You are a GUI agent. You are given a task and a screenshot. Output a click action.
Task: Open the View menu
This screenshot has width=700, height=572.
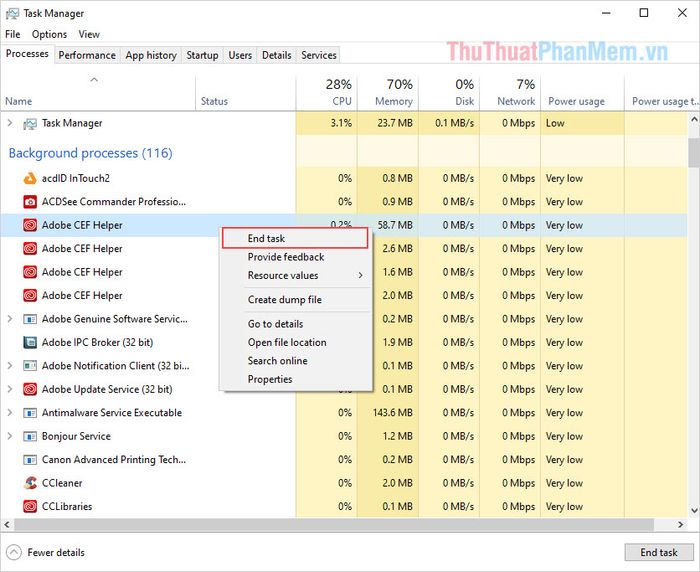click(x=89, y=34)
